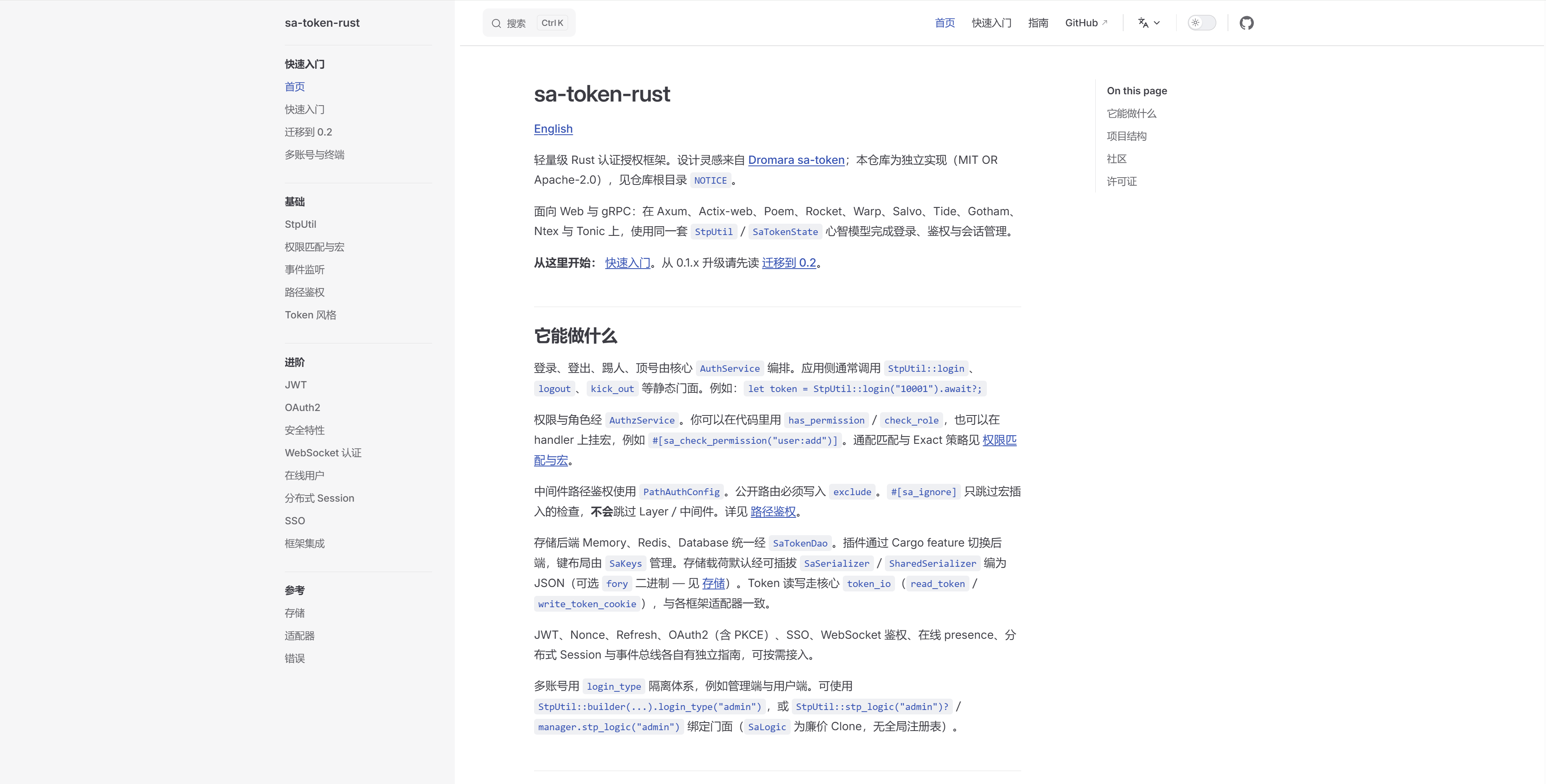
Task: Open 快速入门 page in the sidebar
Action: pyautogui.click(x=305, y=109)
